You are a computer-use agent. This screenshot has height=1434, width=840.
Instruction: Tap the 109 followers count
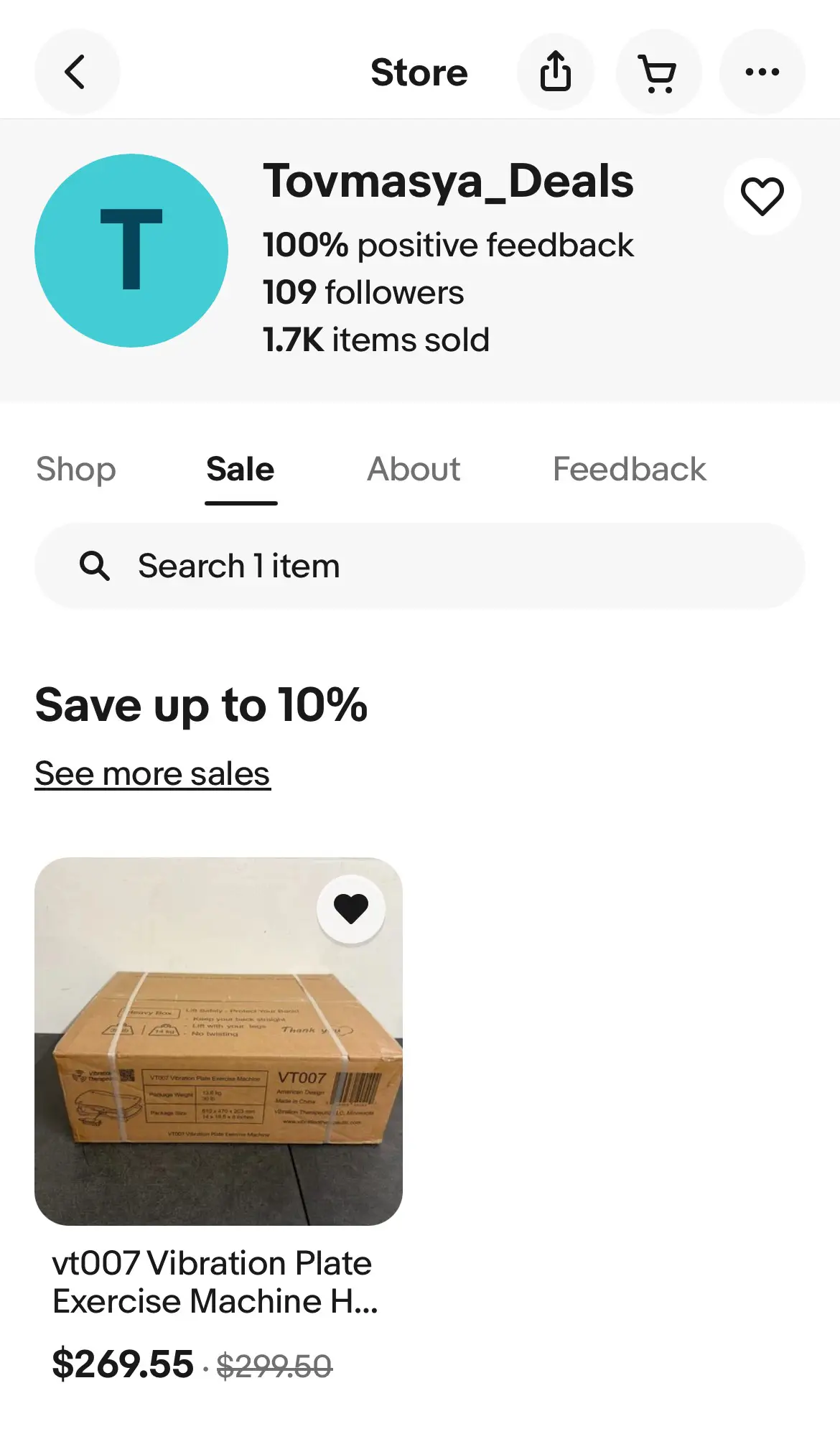(363, 293)
